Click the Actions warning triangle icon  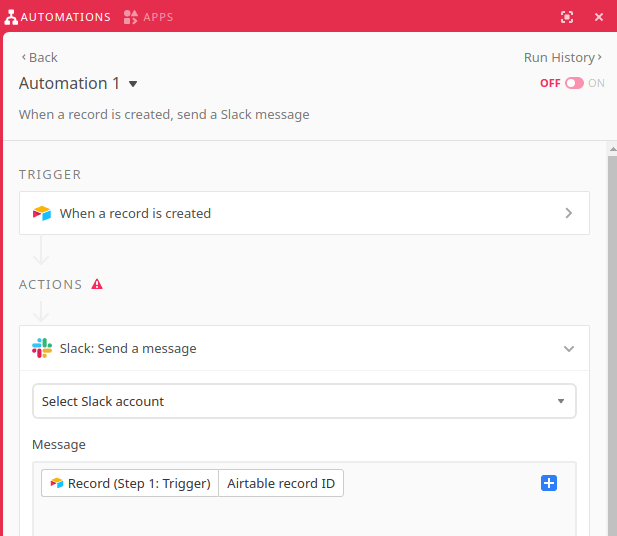(x=97, y=284)
